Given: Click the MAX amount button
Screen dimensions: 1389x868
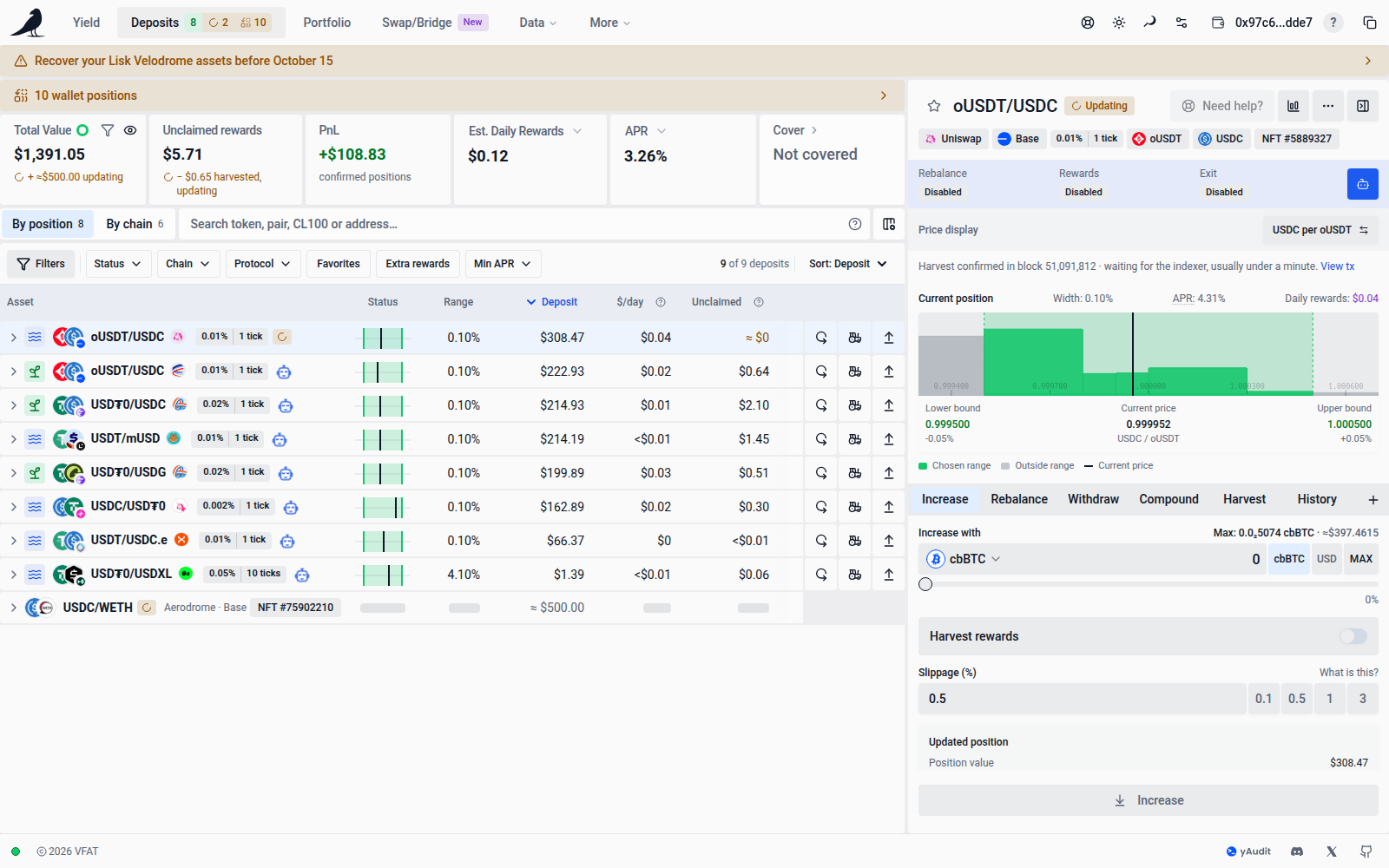Looking at the screenshot, I should (1361, 559).
